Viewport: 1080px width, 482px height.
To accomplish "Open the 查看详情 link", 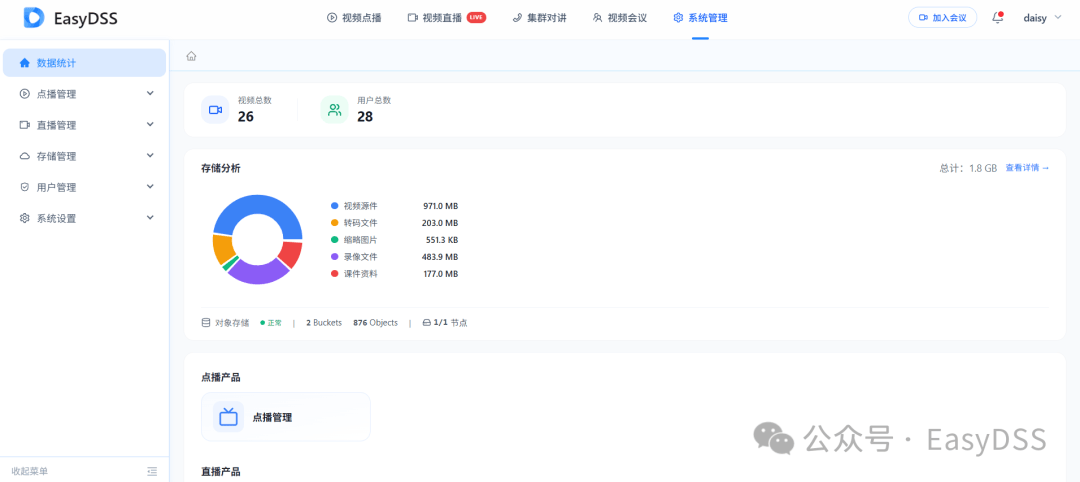I will click(1027, 167).
